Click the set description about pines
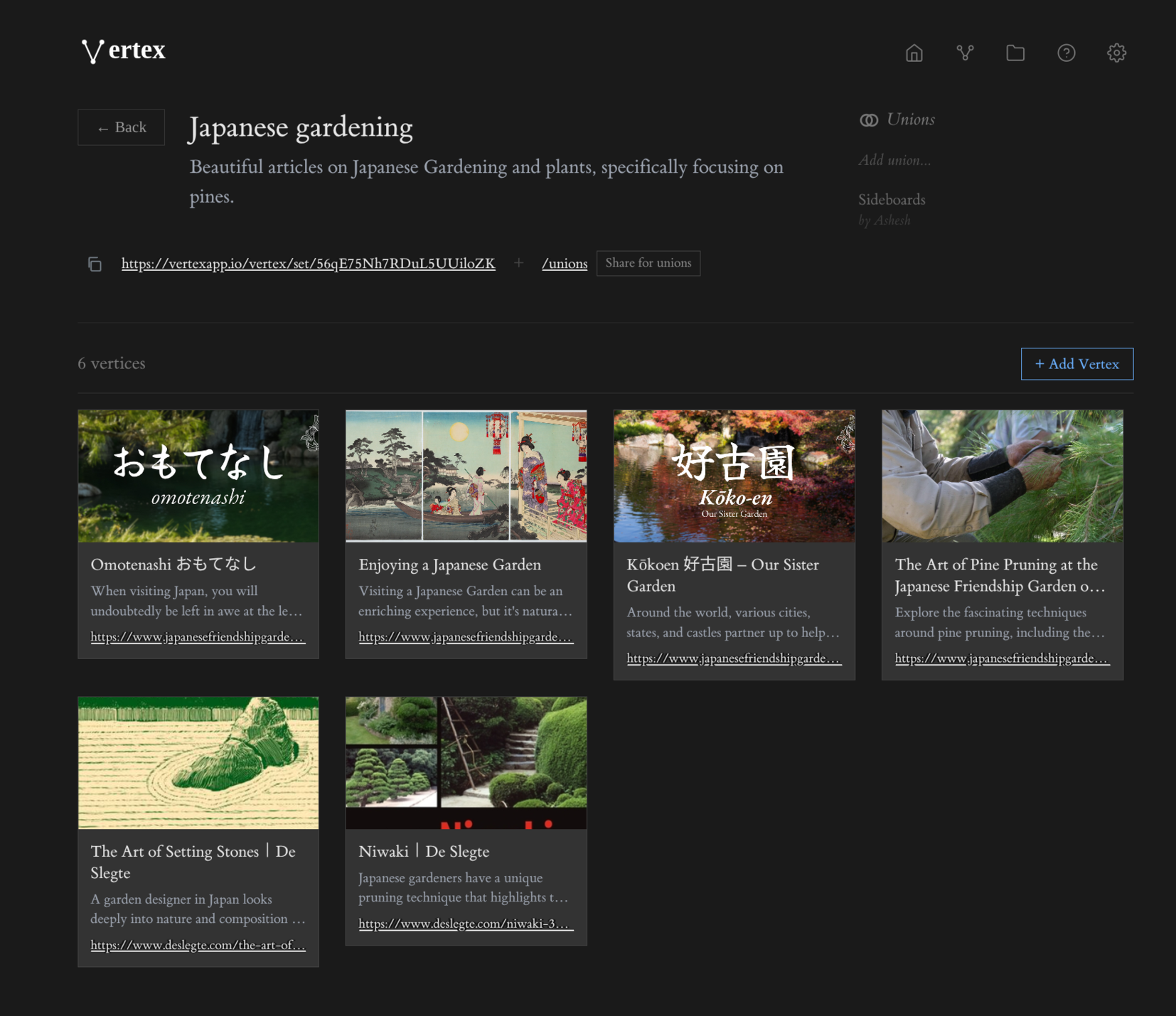The height and width of the screenshot is (1016, 1176). pyautogui.click(x=486, y=181)
